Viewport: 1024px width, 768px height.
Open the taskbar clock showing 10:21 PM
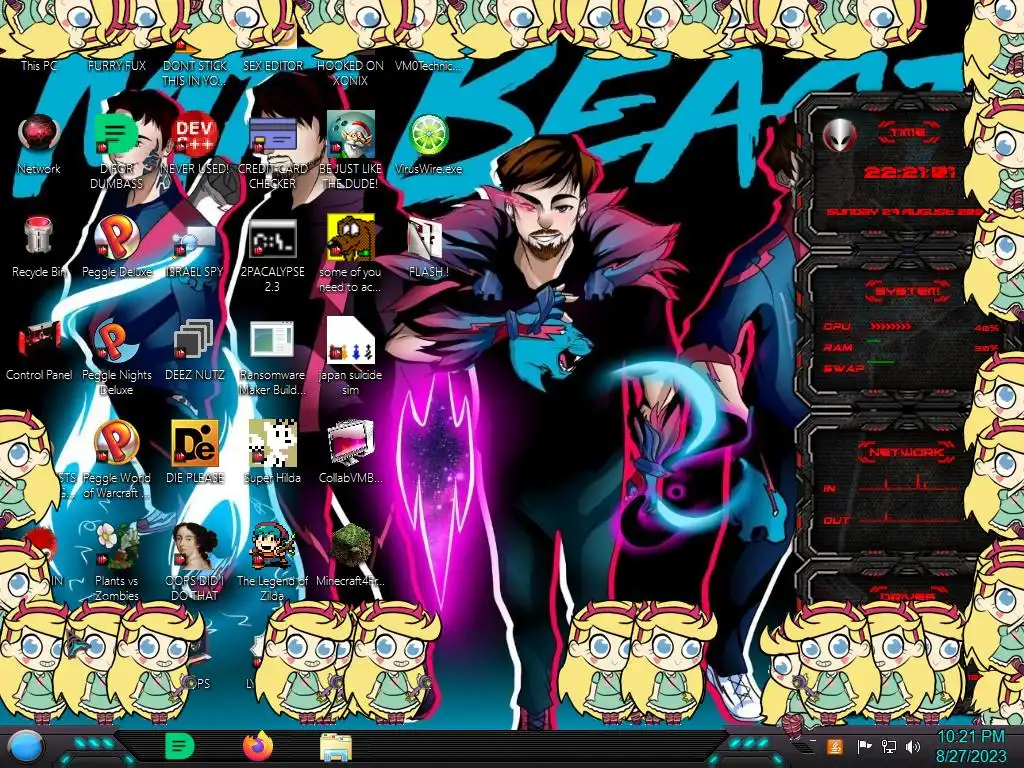972,747
